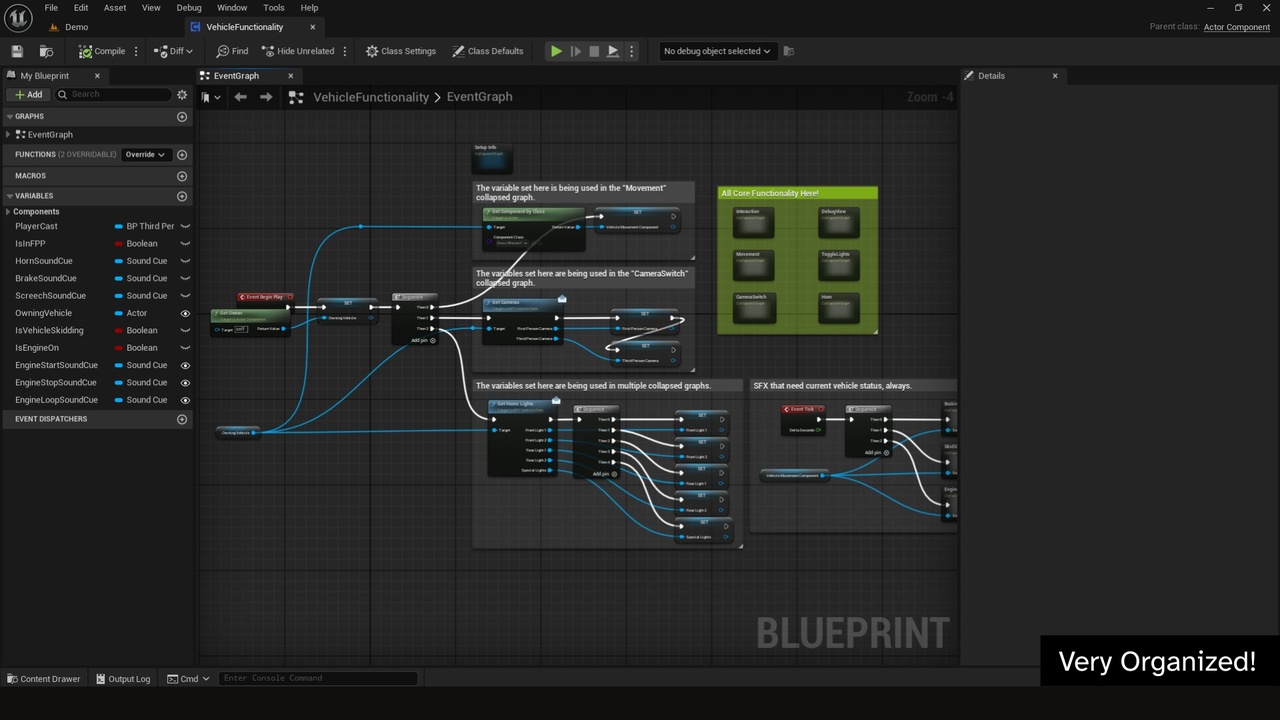Viewport: 1280px width, 720px height.
Task: Switch to the Demo tab
Action: point(76,27)
